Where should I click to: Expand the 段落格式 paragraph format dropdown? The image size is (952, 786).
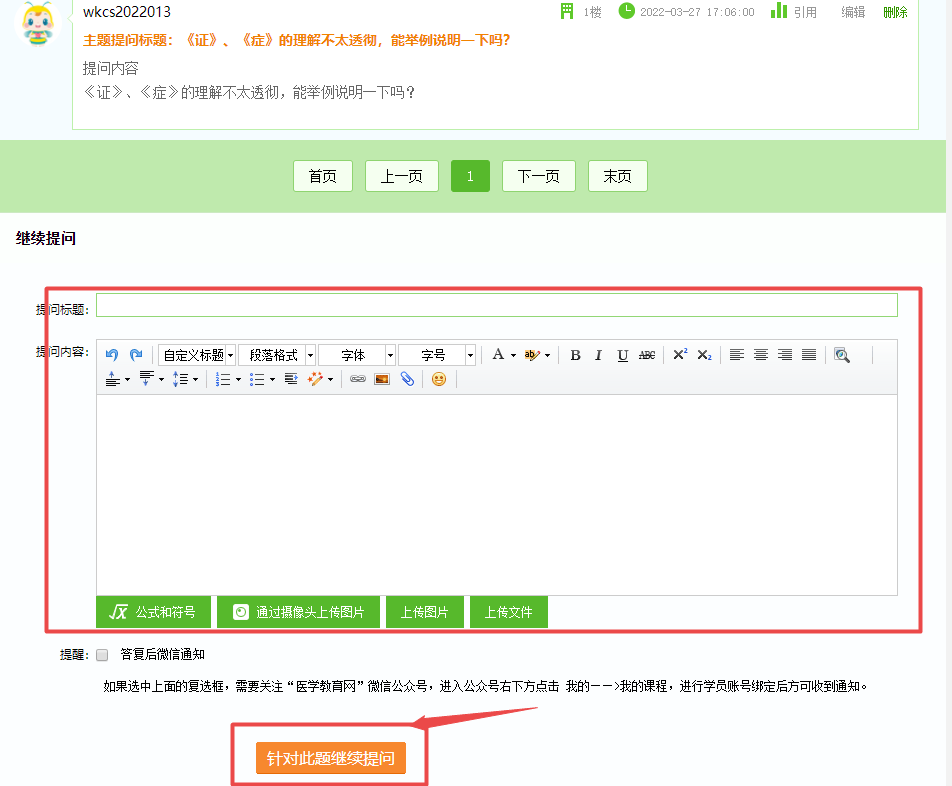coord(276,354)
